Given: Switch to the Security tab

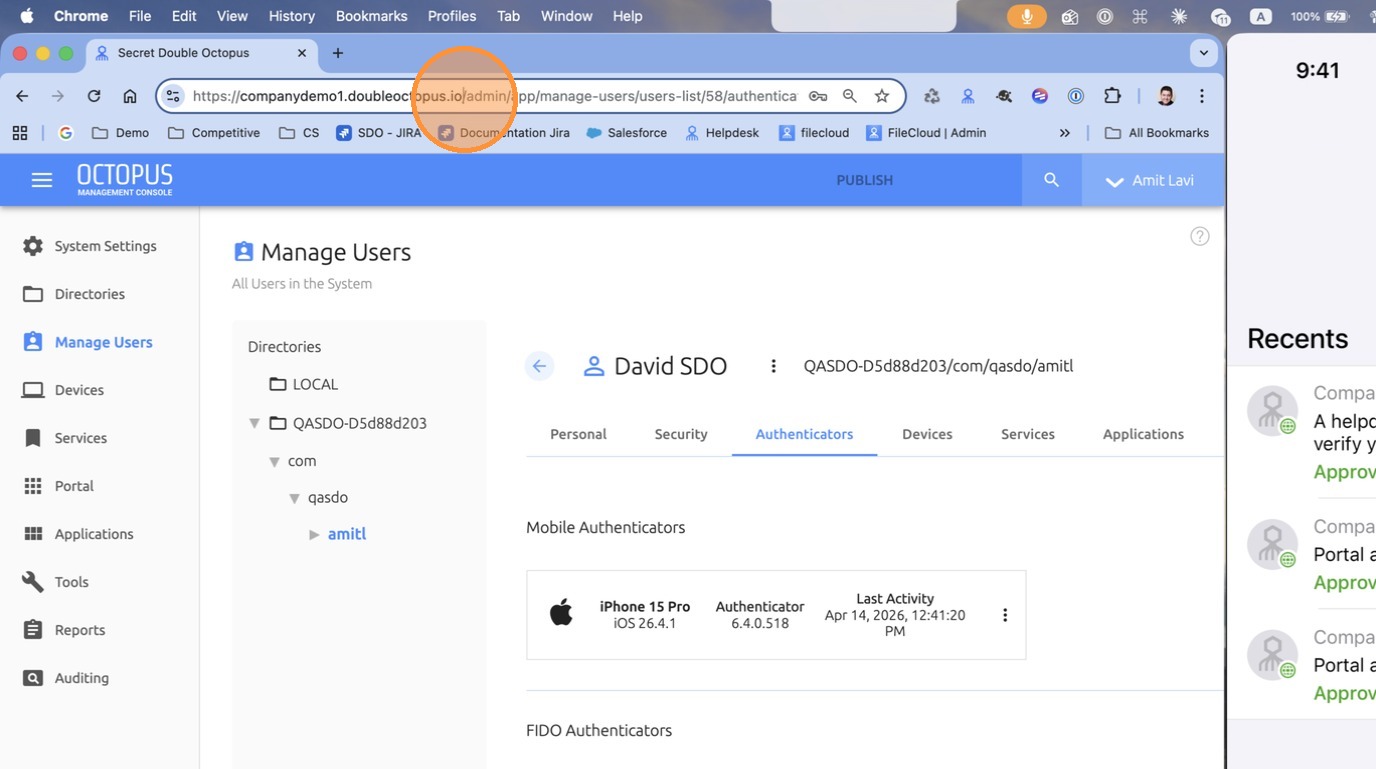Looking at the screenshot, I should [680, 434].
